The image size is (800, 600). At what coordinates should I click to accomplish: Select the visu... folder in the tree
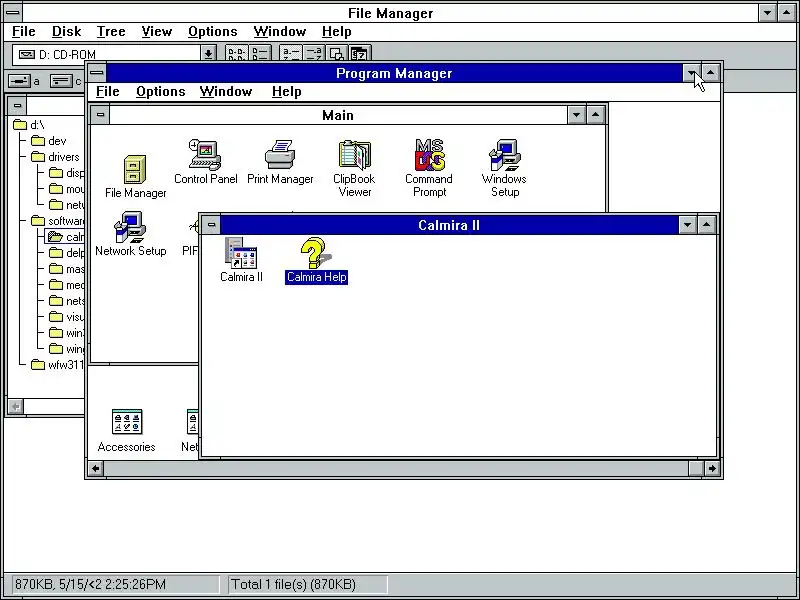pos(67,317)
